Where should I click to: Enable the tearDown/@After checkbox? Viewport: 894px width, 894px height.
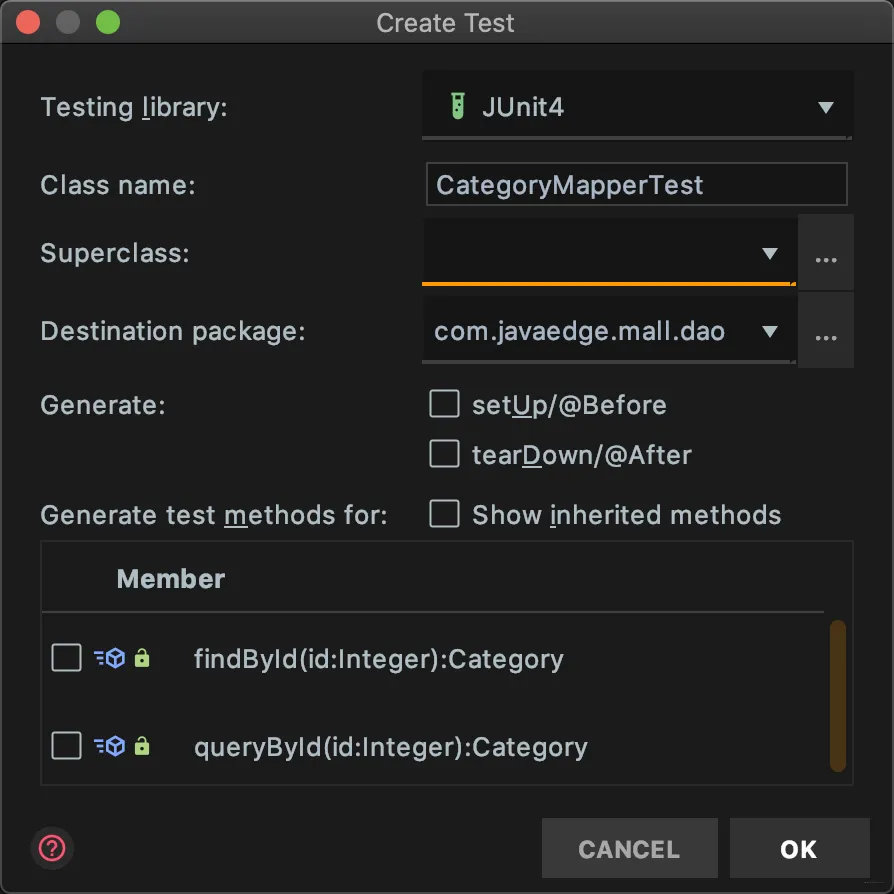[444, 455]
